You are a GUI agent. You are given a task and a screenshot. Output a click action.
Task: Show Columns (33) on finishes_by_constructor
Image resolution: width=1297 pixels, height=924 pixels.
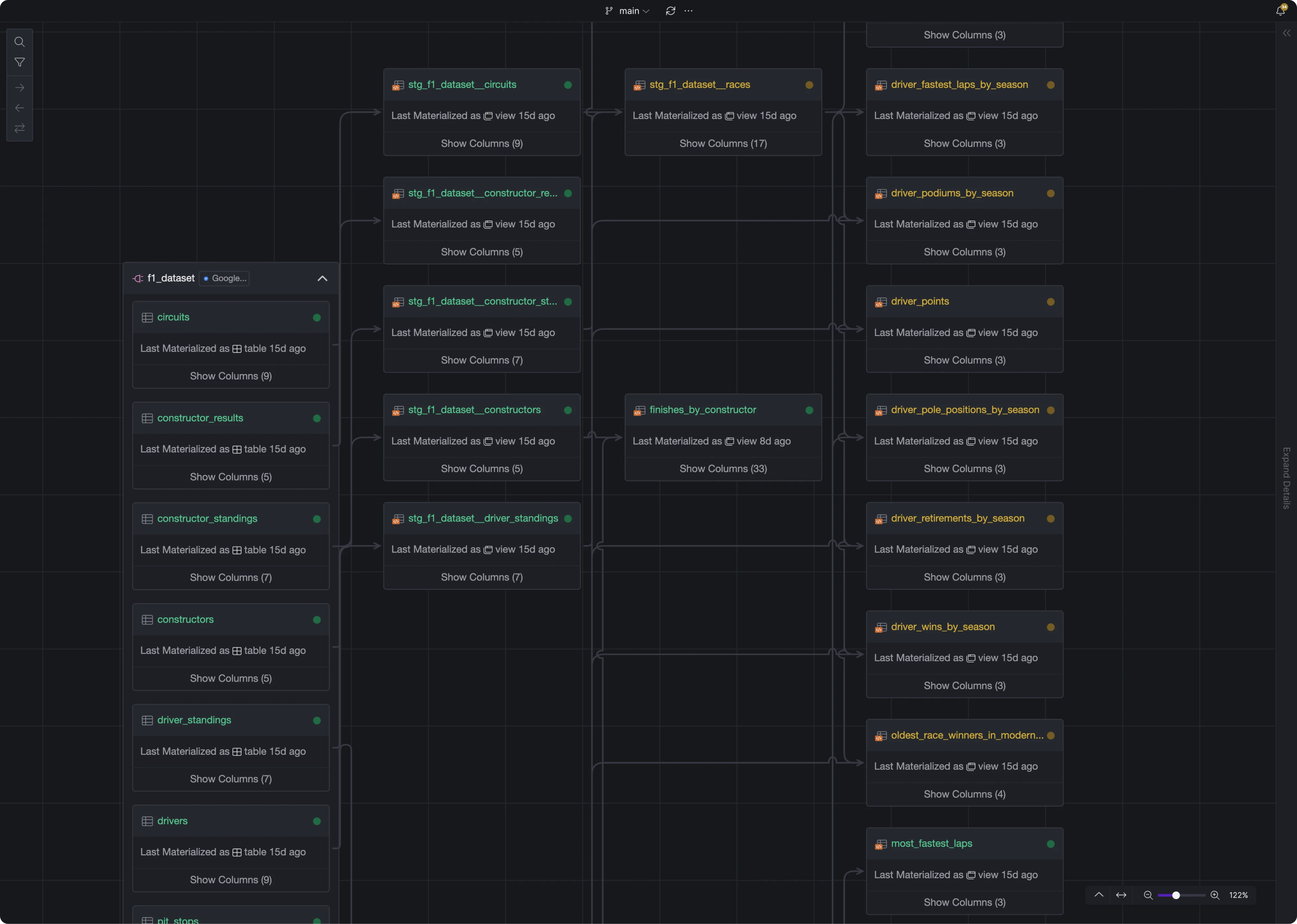723,468
